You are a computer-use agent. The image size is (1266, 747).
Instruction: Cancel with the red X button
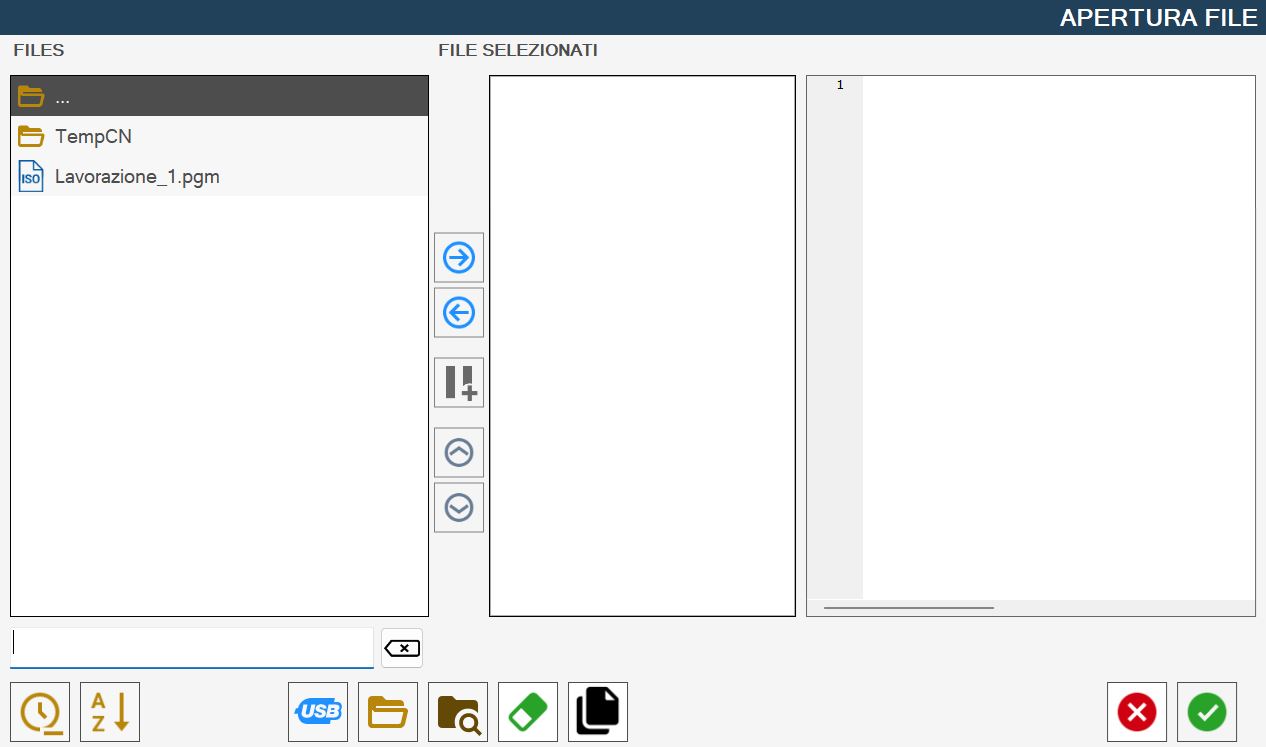pyautogui.click(x=1137, y=712)
